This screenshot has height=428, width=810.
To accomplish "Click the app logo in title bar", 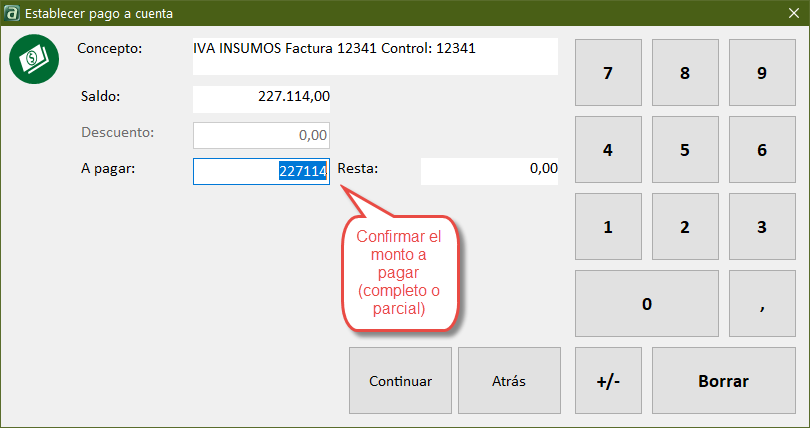I will pyautogui.click(x=12, y=13).
